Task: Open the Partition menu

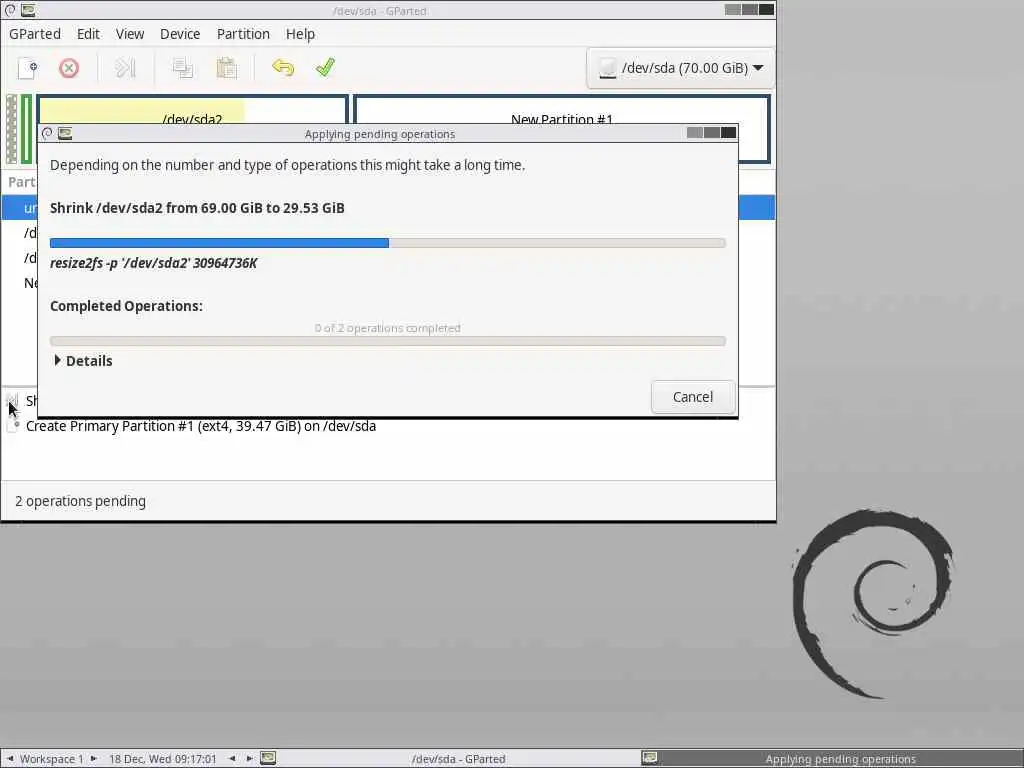Action: tap(243, 34)
